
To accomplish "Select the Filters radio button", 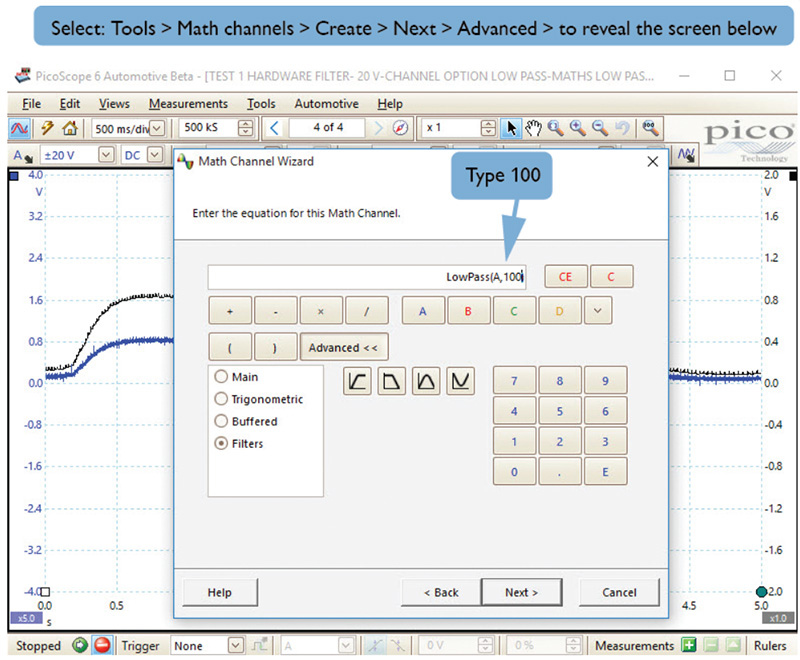I will point(221,443).
